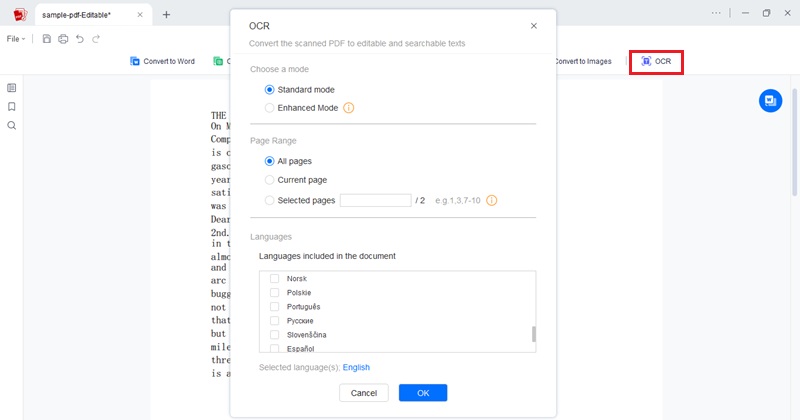Click the blue floating convert button

pyautogui.click(x=770, y=101)
